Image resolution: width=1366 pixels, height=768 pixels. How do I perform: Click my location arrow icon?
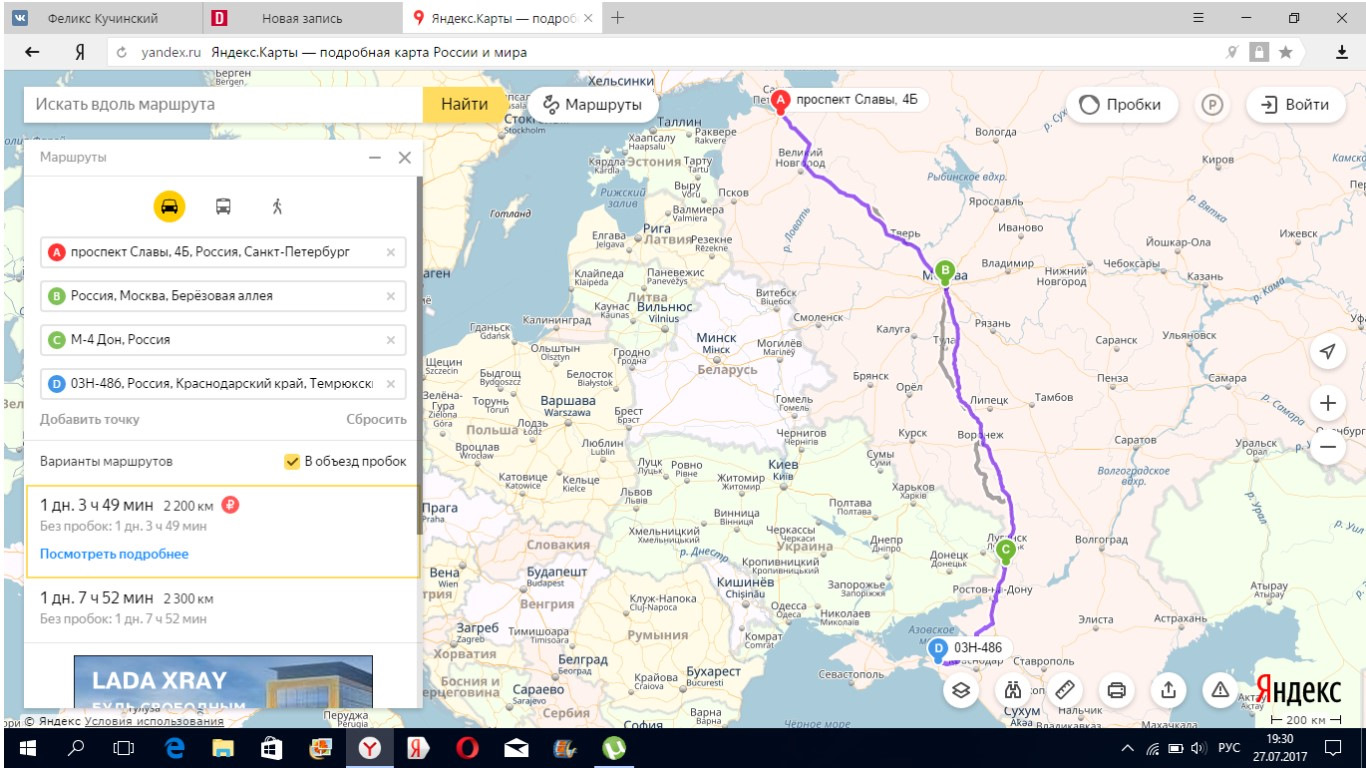point(1328,352)
